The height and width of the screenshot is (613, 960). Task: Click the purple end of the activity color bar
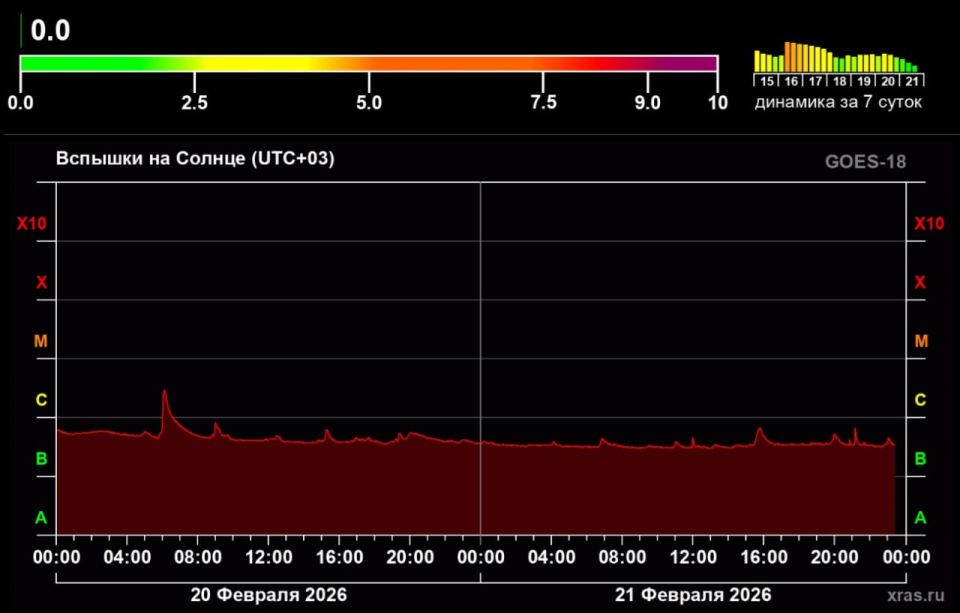(x=706, y=64)
